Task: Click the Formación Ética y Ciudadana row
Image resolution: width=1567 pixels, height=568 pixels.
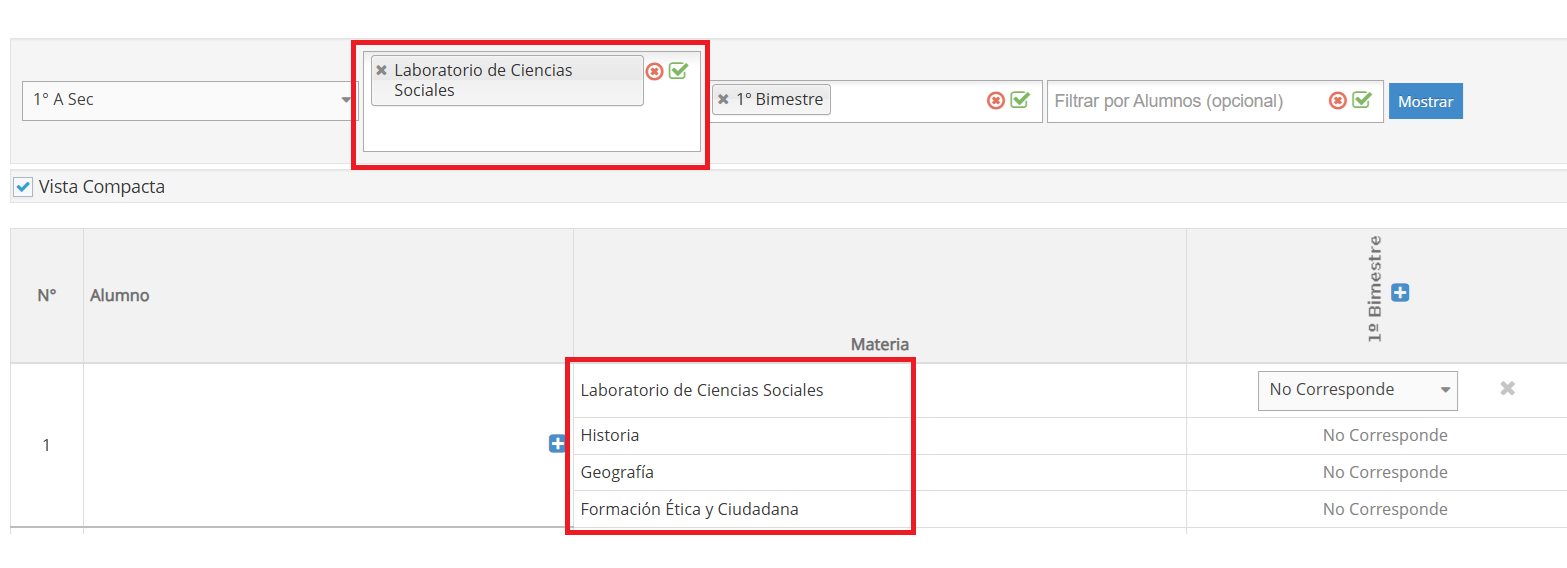Action: point(689,509)
